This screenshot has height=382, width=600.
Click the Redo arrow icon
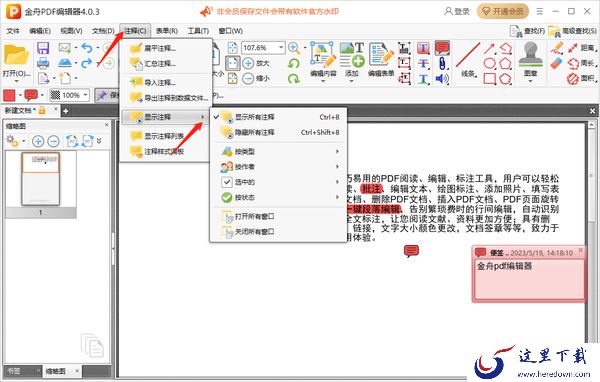click(x=87, y=62)
